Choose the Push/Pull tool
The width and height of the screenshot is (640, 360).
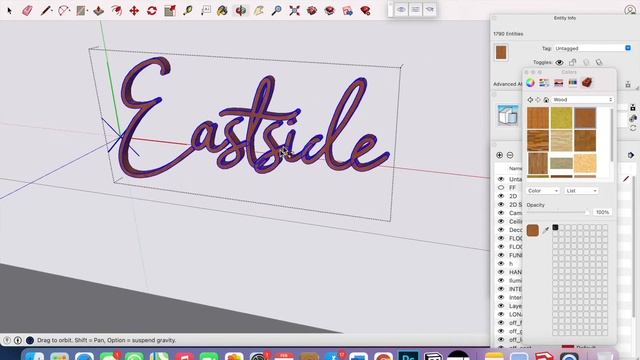coord(98,11)
